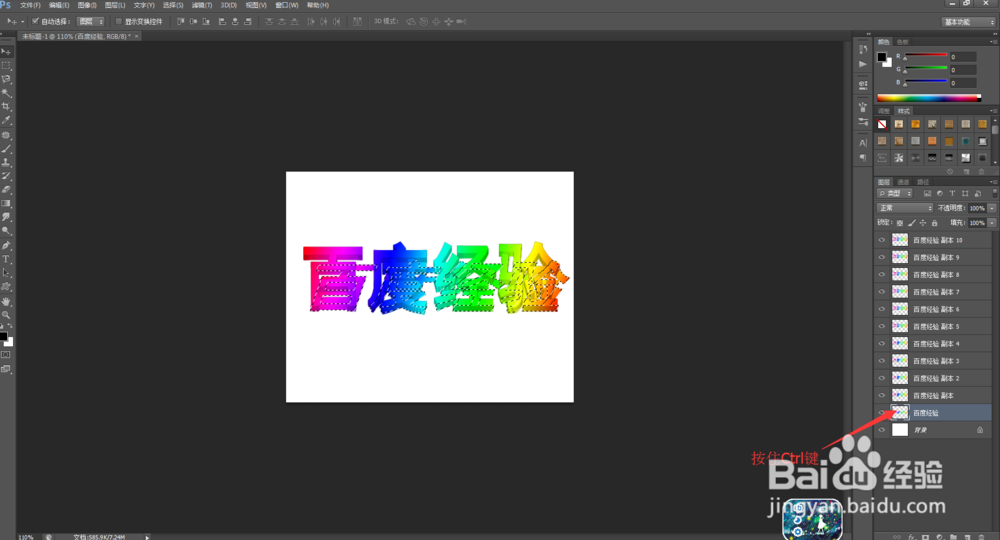
Task: Open the Paragraph panel icon
Action: (863, 157)
